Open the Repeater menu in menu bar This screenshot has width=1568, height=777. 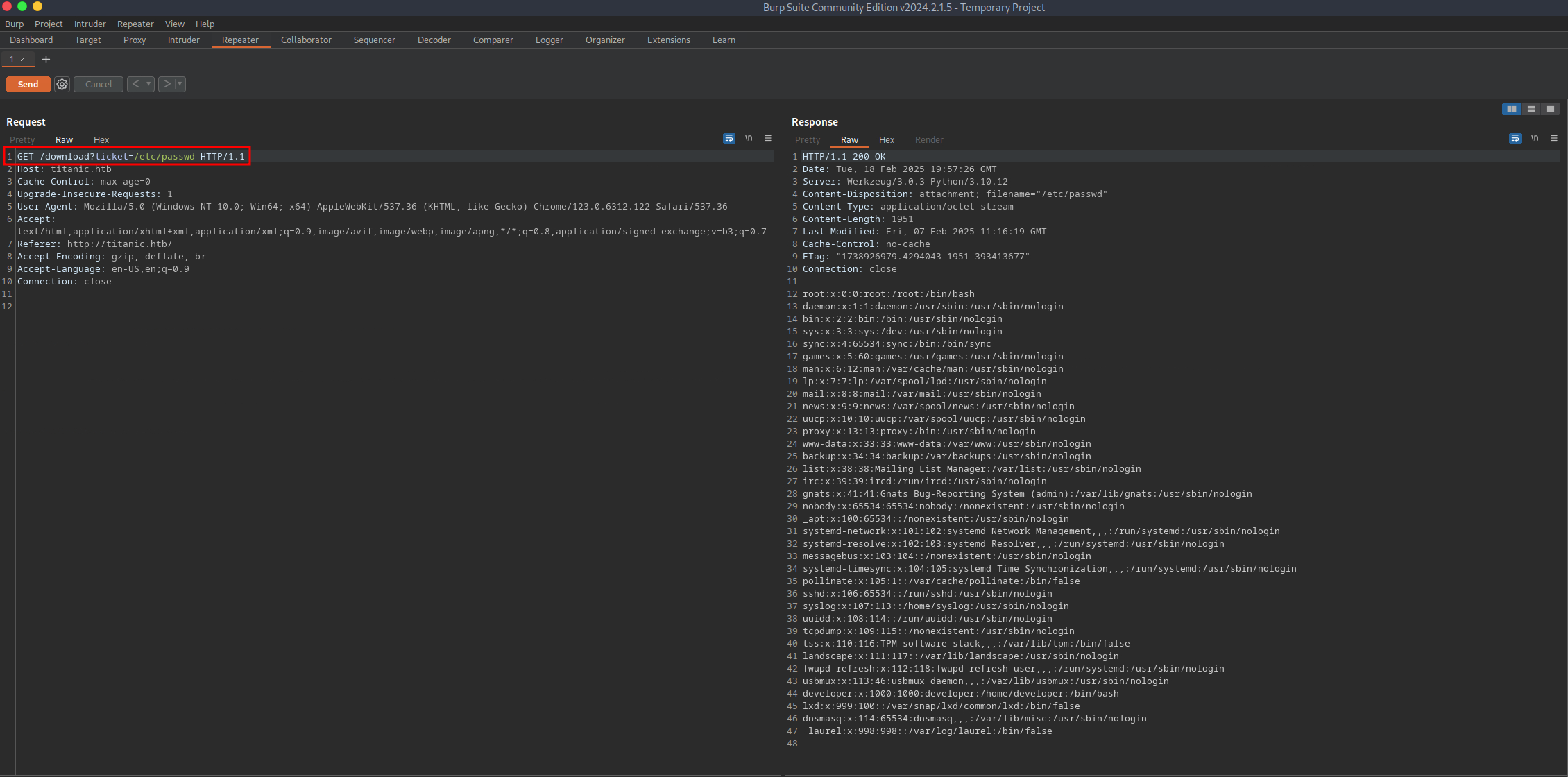(x=135, y=24)
